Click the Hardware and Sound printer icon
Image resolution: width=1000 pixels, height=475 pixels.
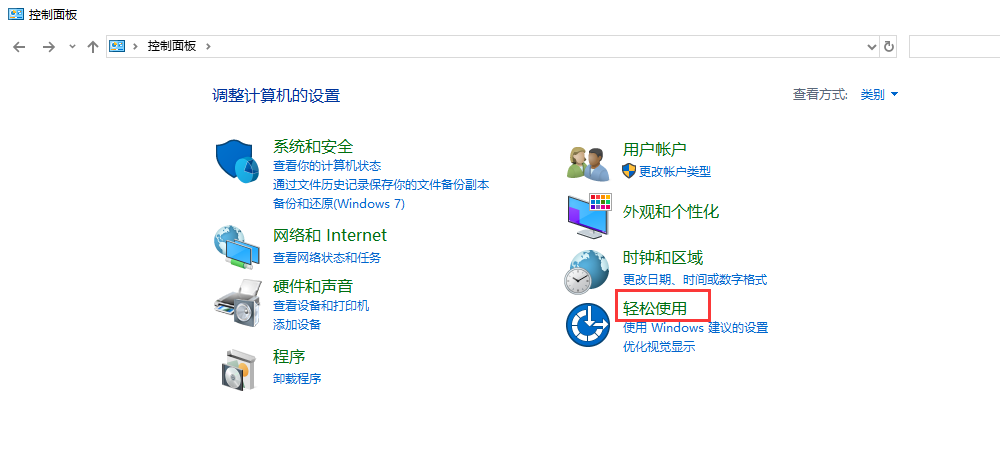click(x=238, y=300)
